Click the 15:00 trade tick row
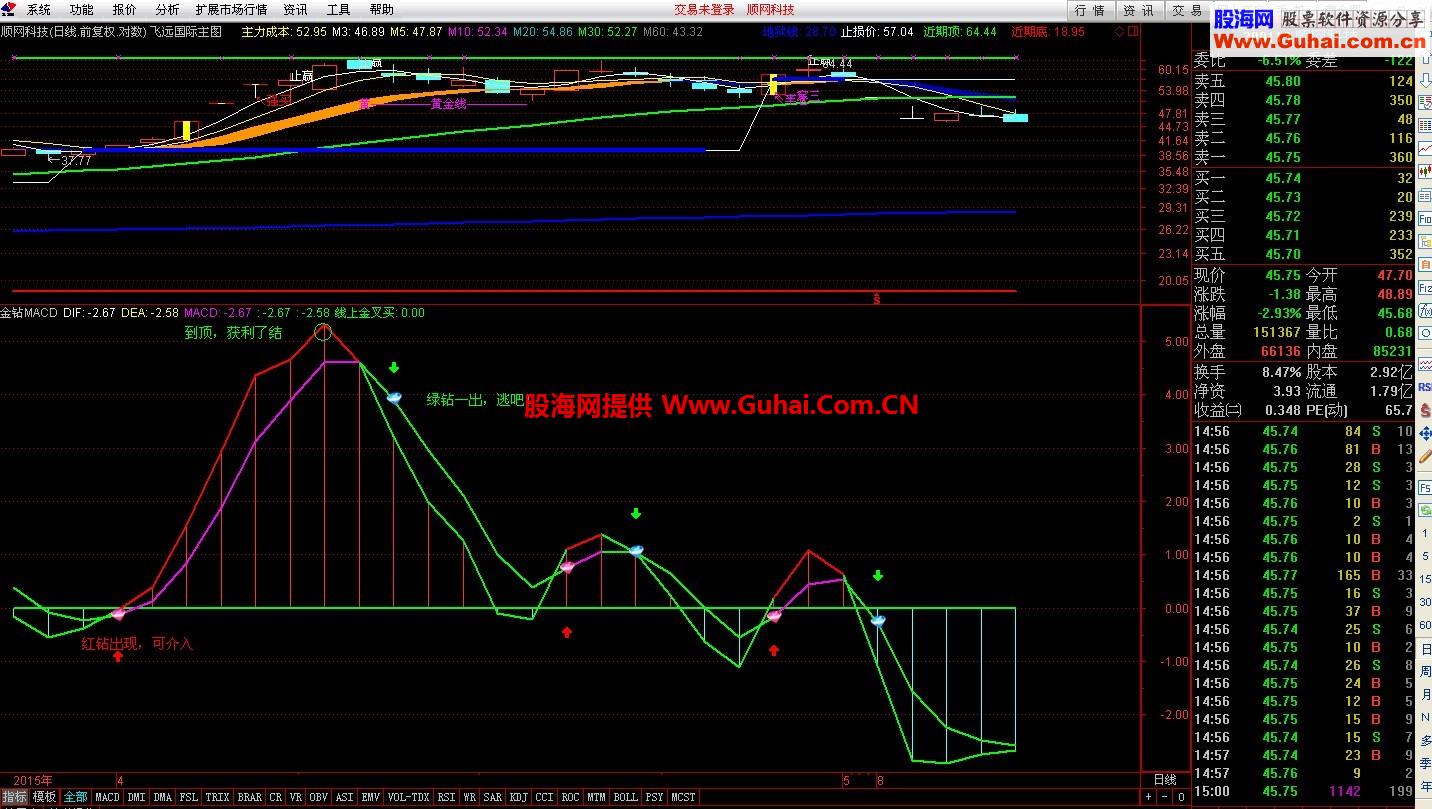The image size is (1432, 809). click(1304, 791)
